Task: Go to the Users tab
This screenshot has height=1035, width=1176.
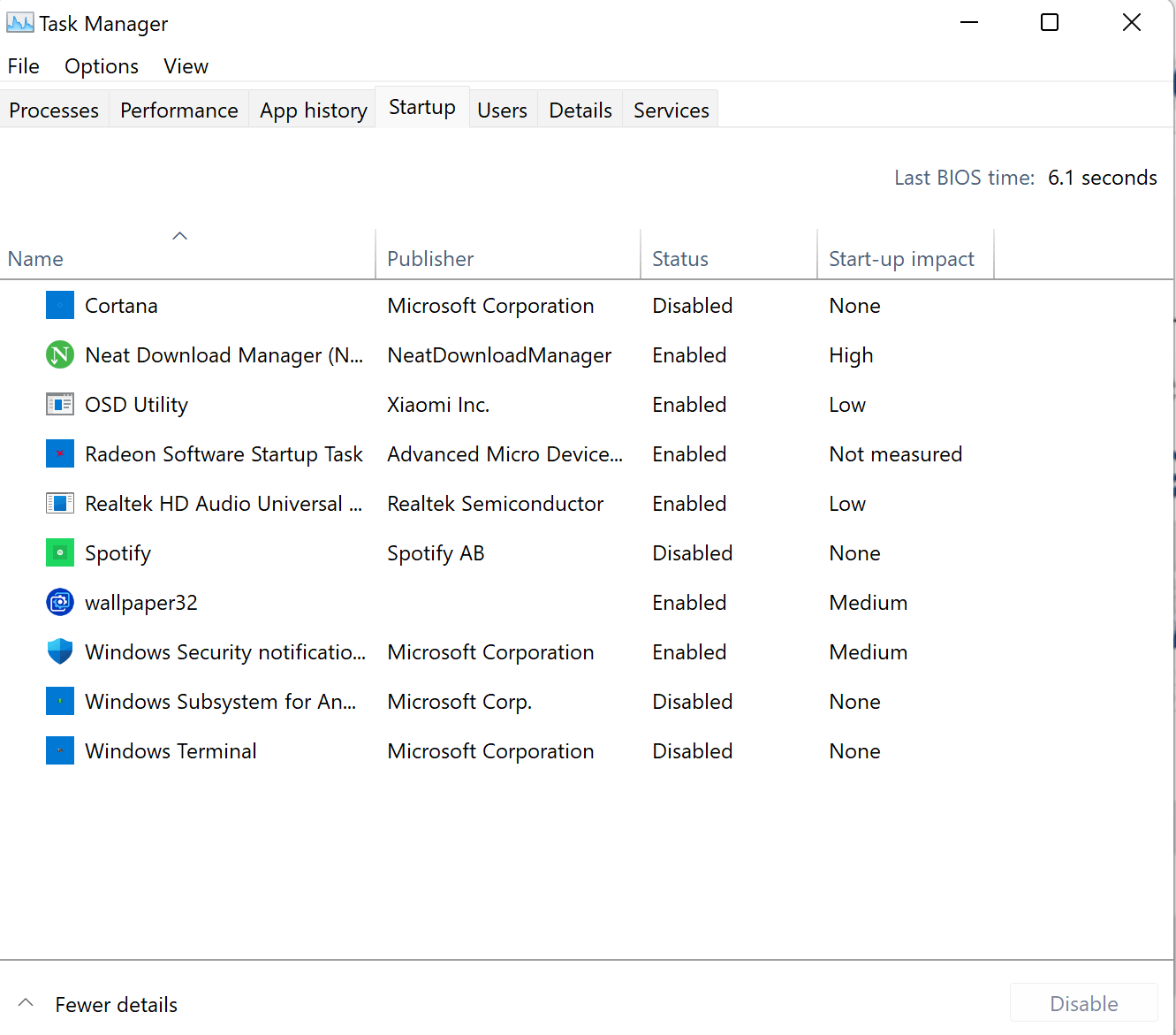Action: coord(503,110)
